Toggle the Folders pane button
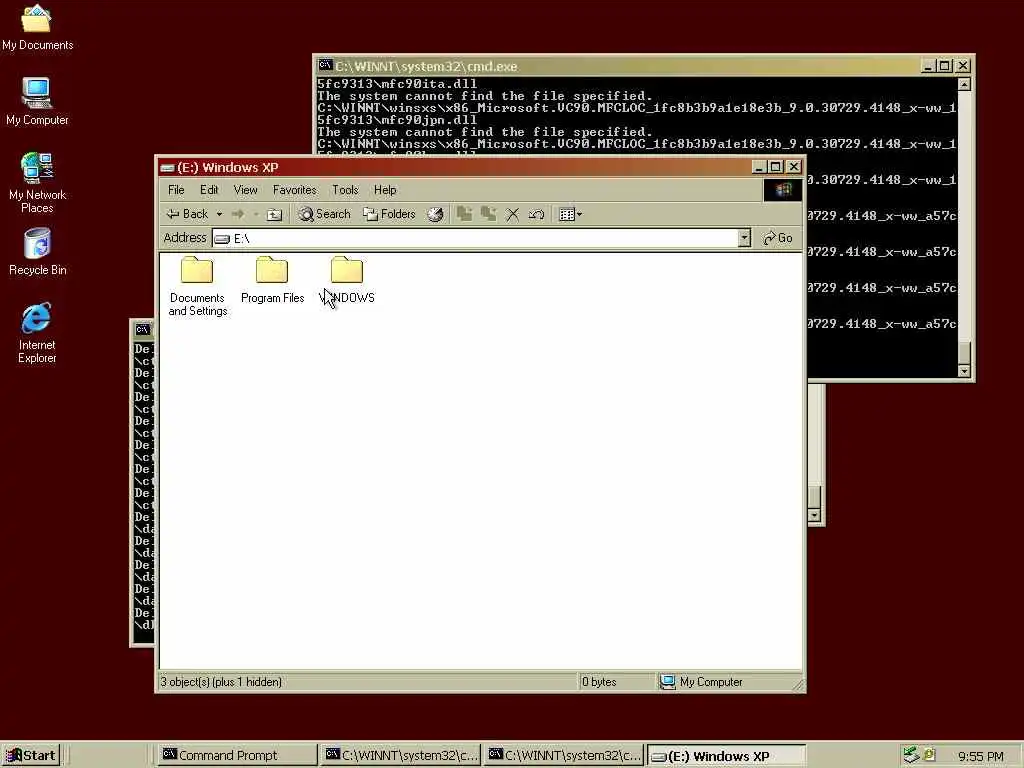 389,214
